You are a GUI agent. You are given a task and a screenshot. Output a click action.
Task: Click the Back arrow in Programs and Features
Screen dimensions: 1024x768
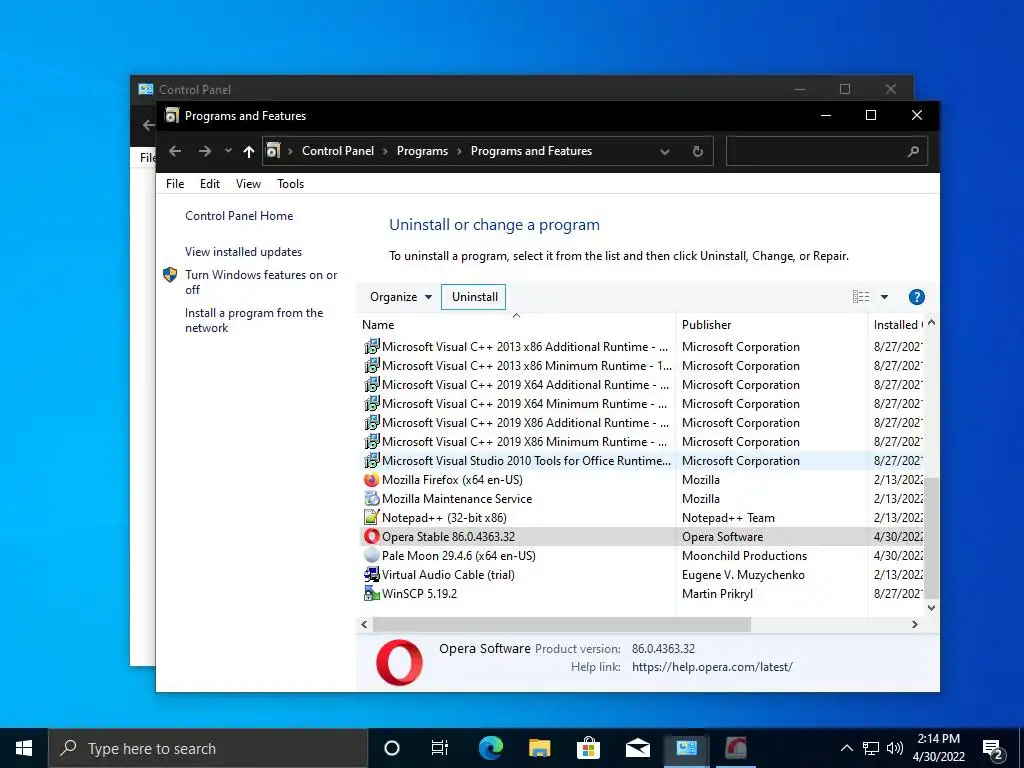coord(174,151)
